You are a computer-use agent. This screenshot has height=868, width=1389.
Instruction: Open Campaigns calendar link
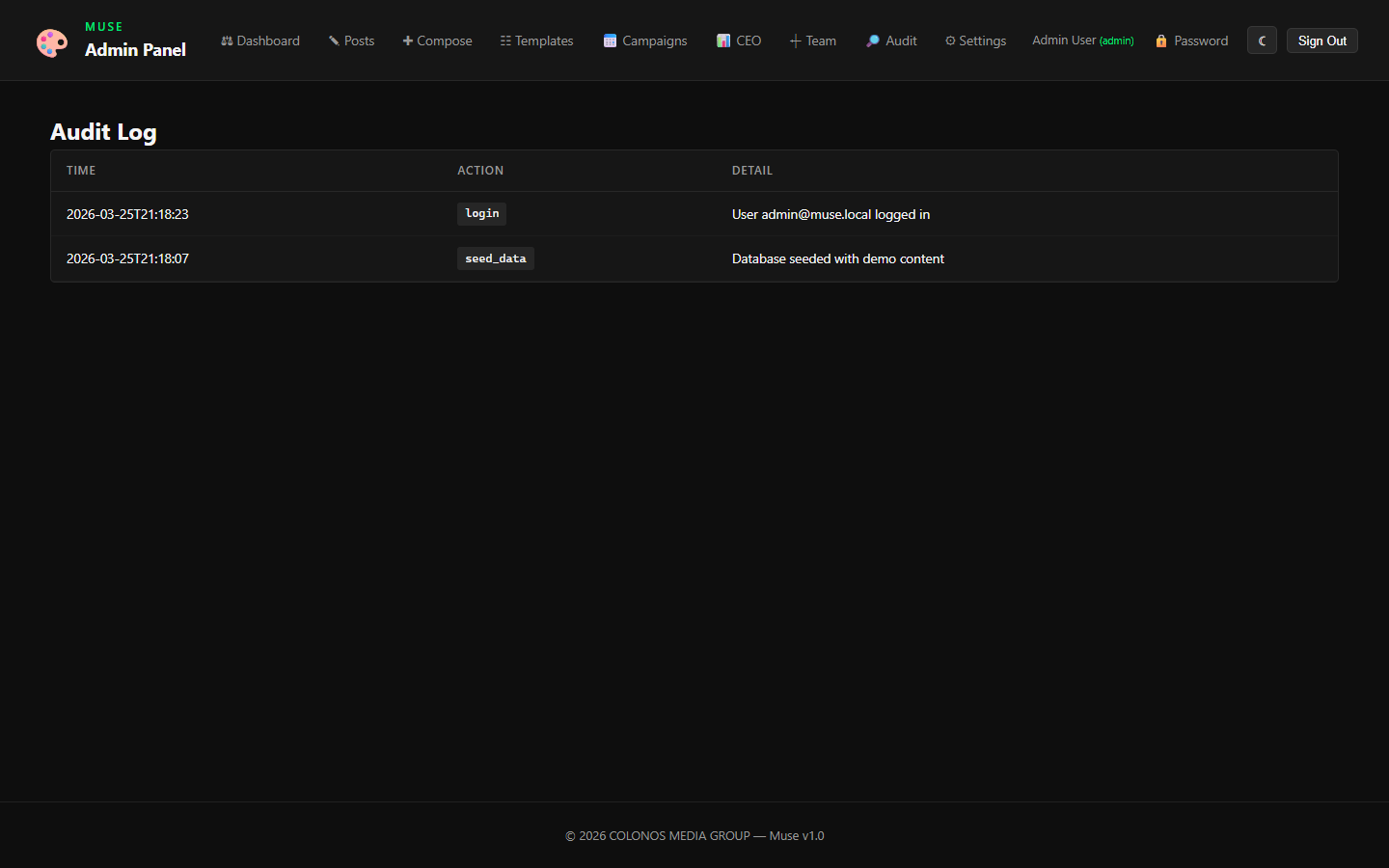[645, 41]
